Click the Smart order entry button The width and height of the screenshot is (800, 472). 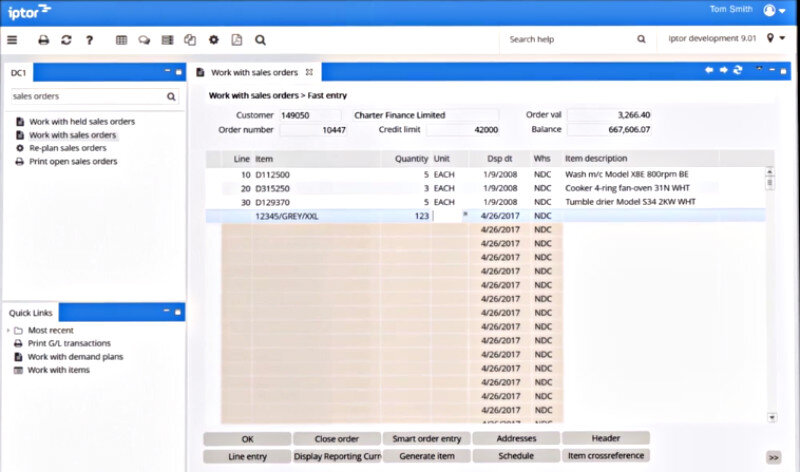click(426, 438)
